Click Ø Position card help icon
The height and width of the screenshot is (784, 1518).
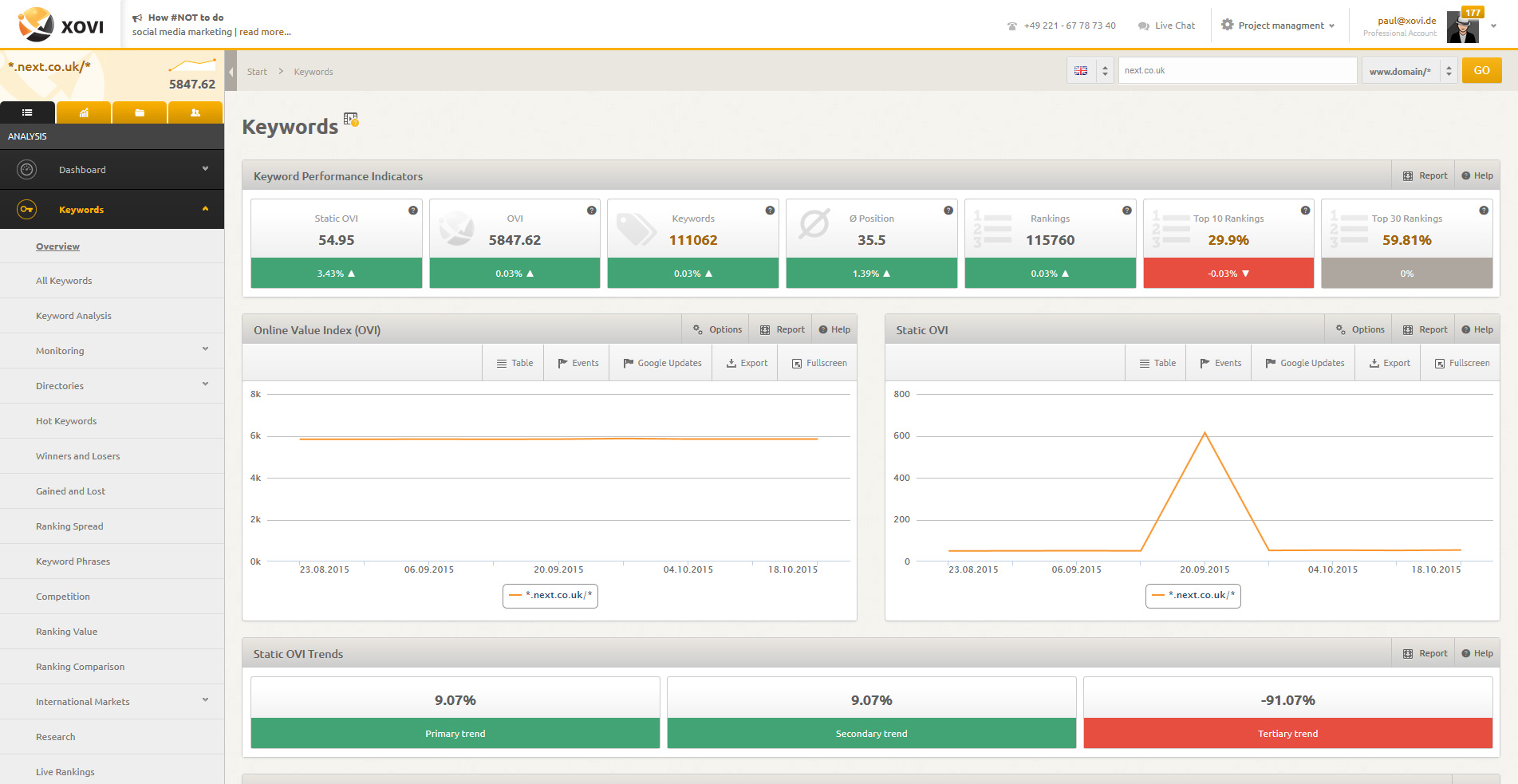[948, 211]
